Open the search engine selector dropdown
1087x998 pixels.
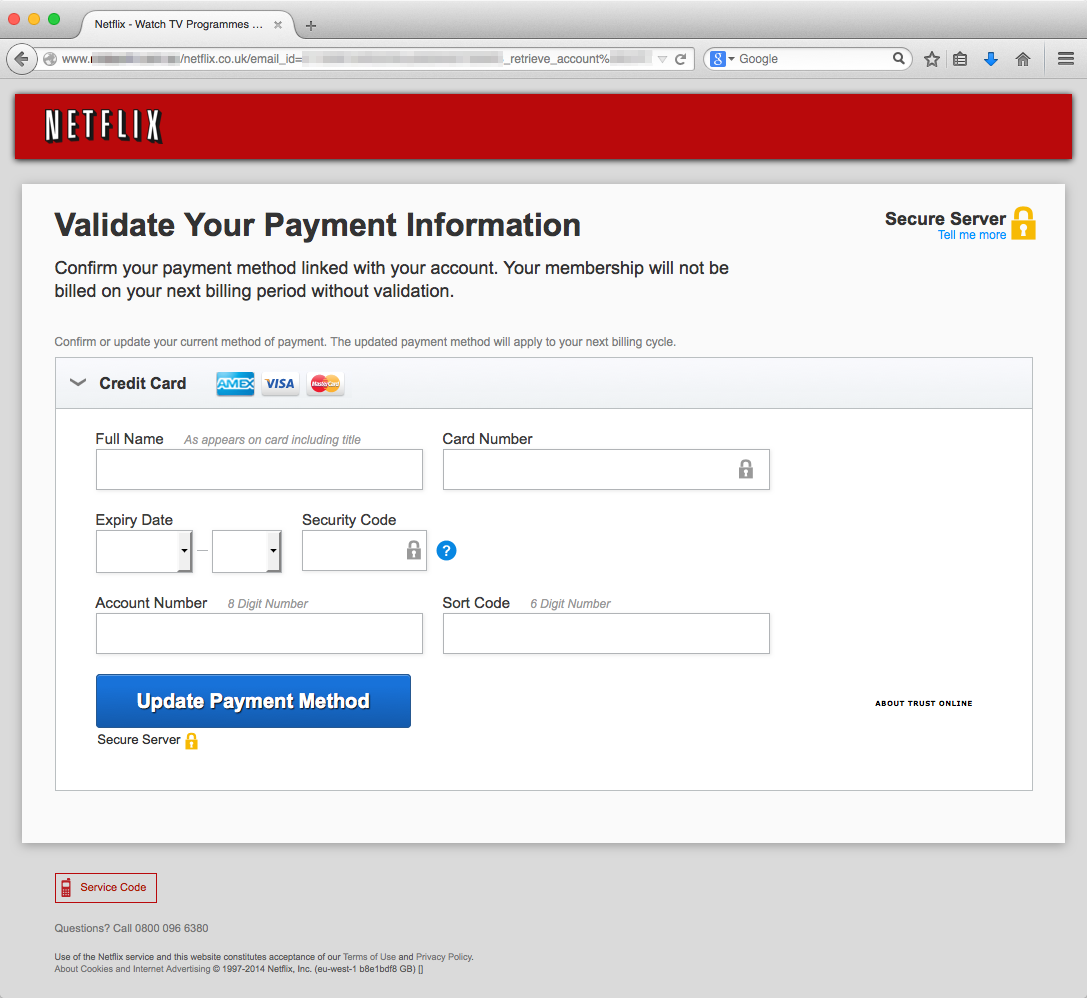tap(722, 59)
